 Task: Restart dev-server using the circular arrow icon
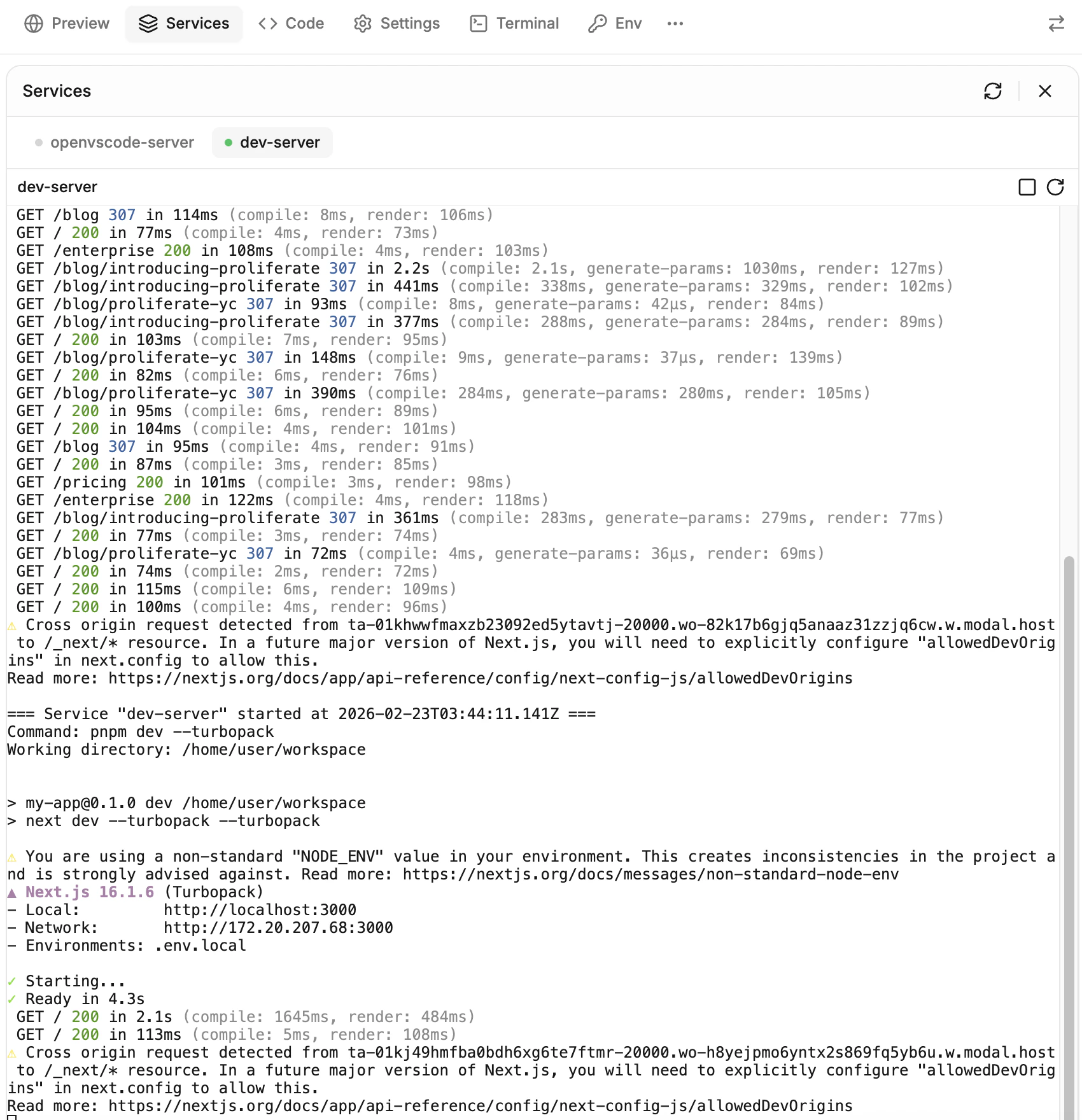click(1055, 187)
